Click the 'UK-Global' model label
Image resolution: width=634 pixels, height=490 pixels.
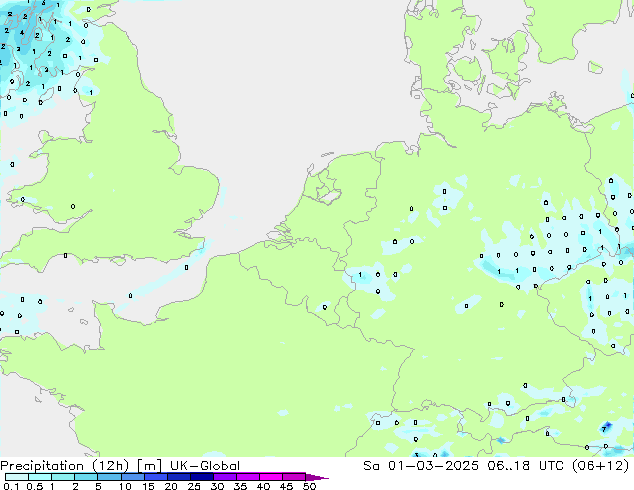click(x=205, y=465)
